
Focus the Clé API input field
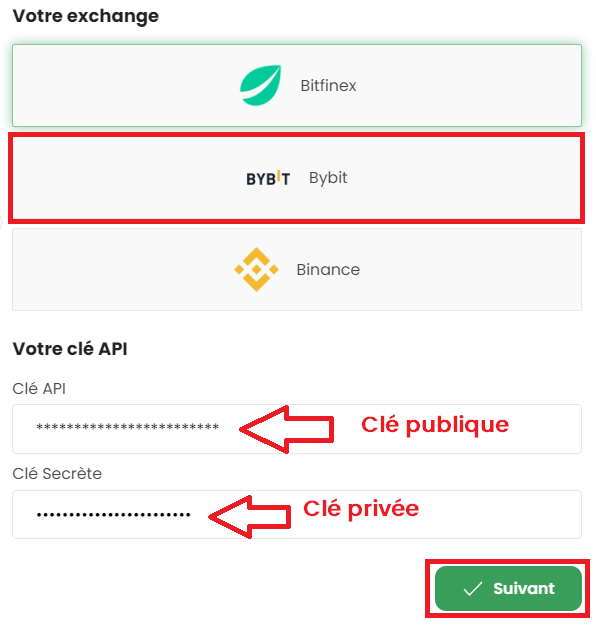tap(297, 429)
